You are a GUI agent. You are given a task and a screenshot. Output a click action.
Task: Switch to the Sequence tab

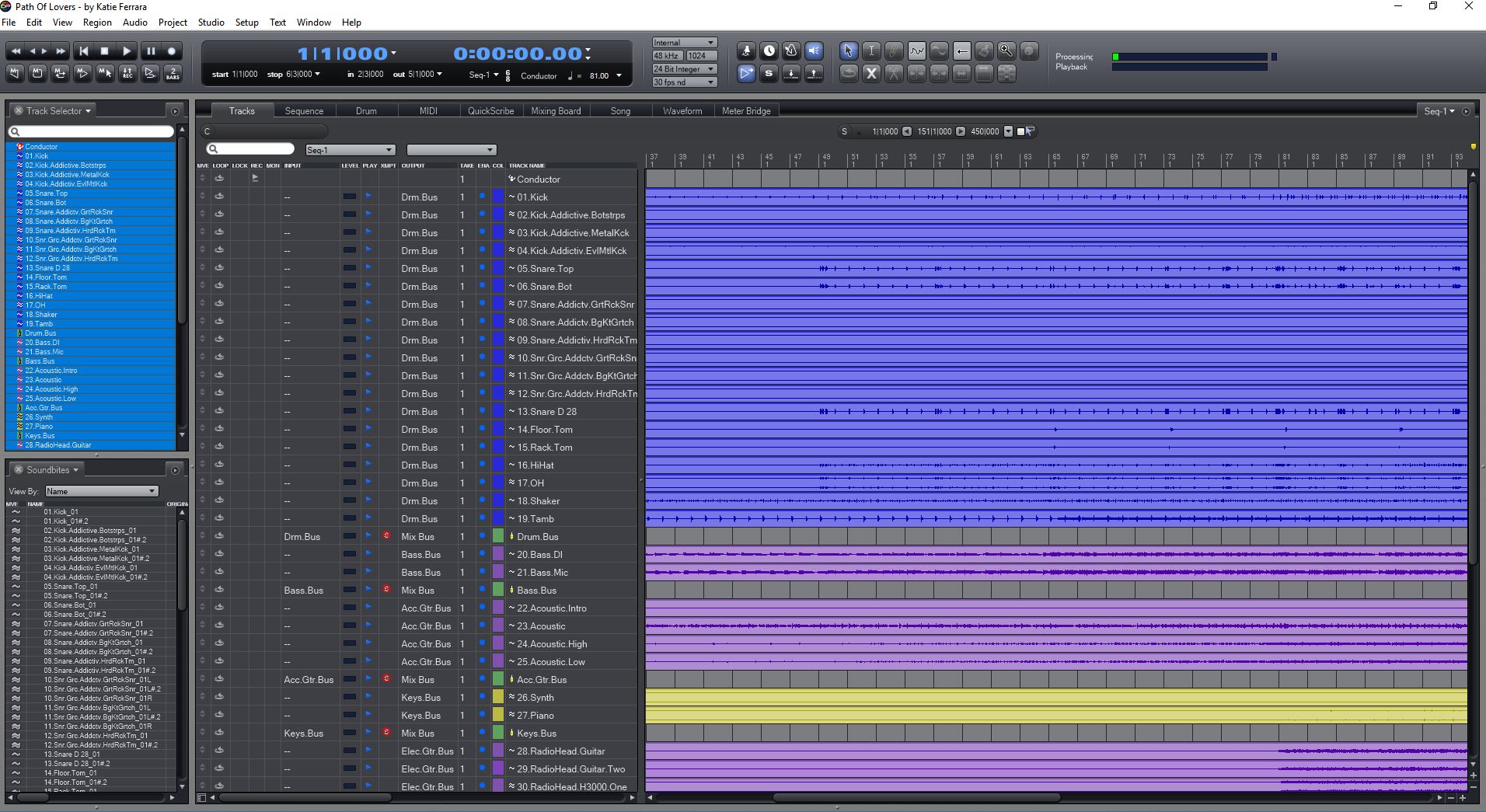[x=304, y=111]
